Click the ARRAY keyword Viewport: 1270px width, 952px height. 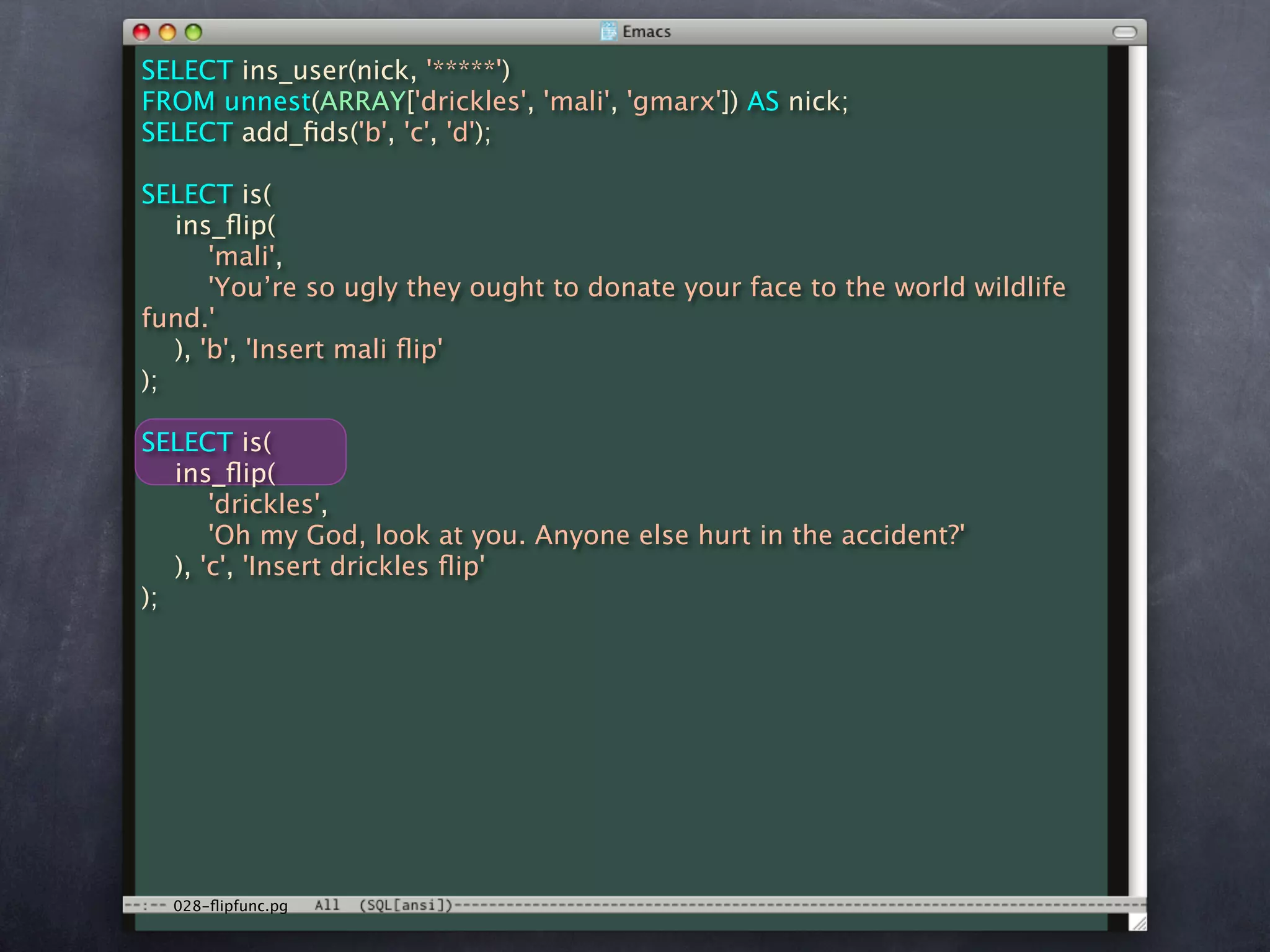[363, 102]
